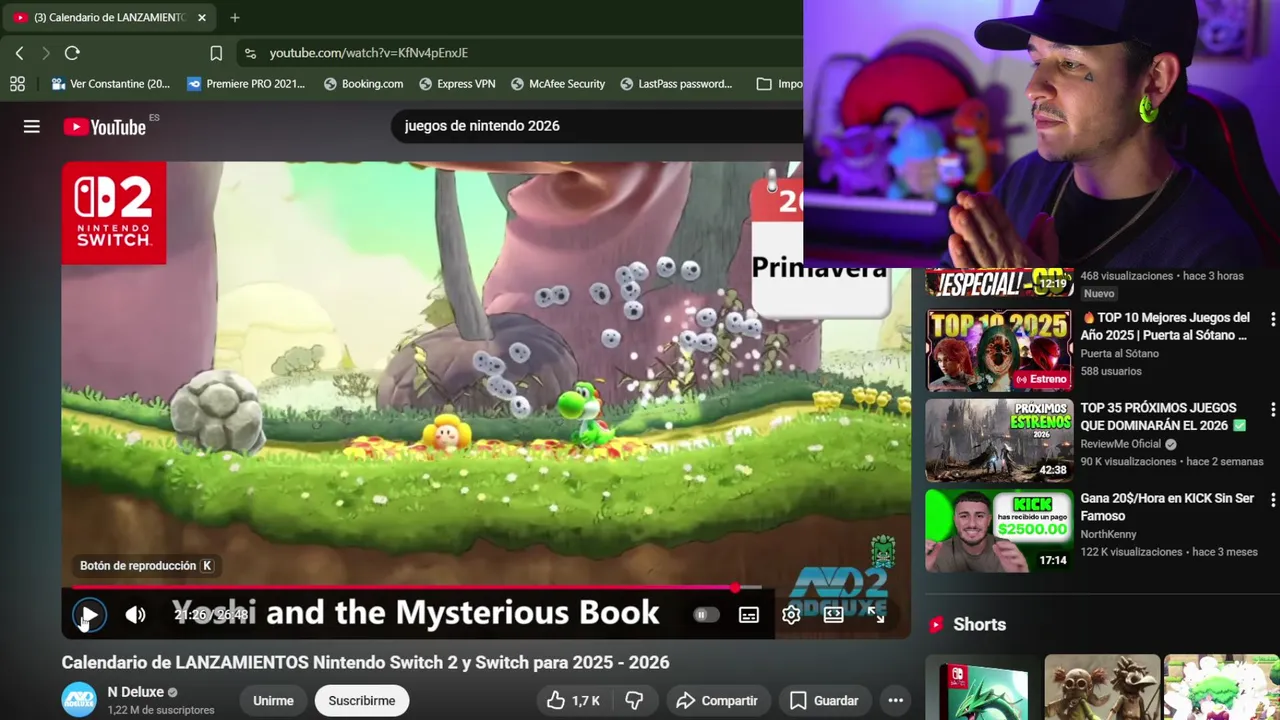
Task: Click the search box showing juegos de nintendo 2026
Action: click(597, 126)
